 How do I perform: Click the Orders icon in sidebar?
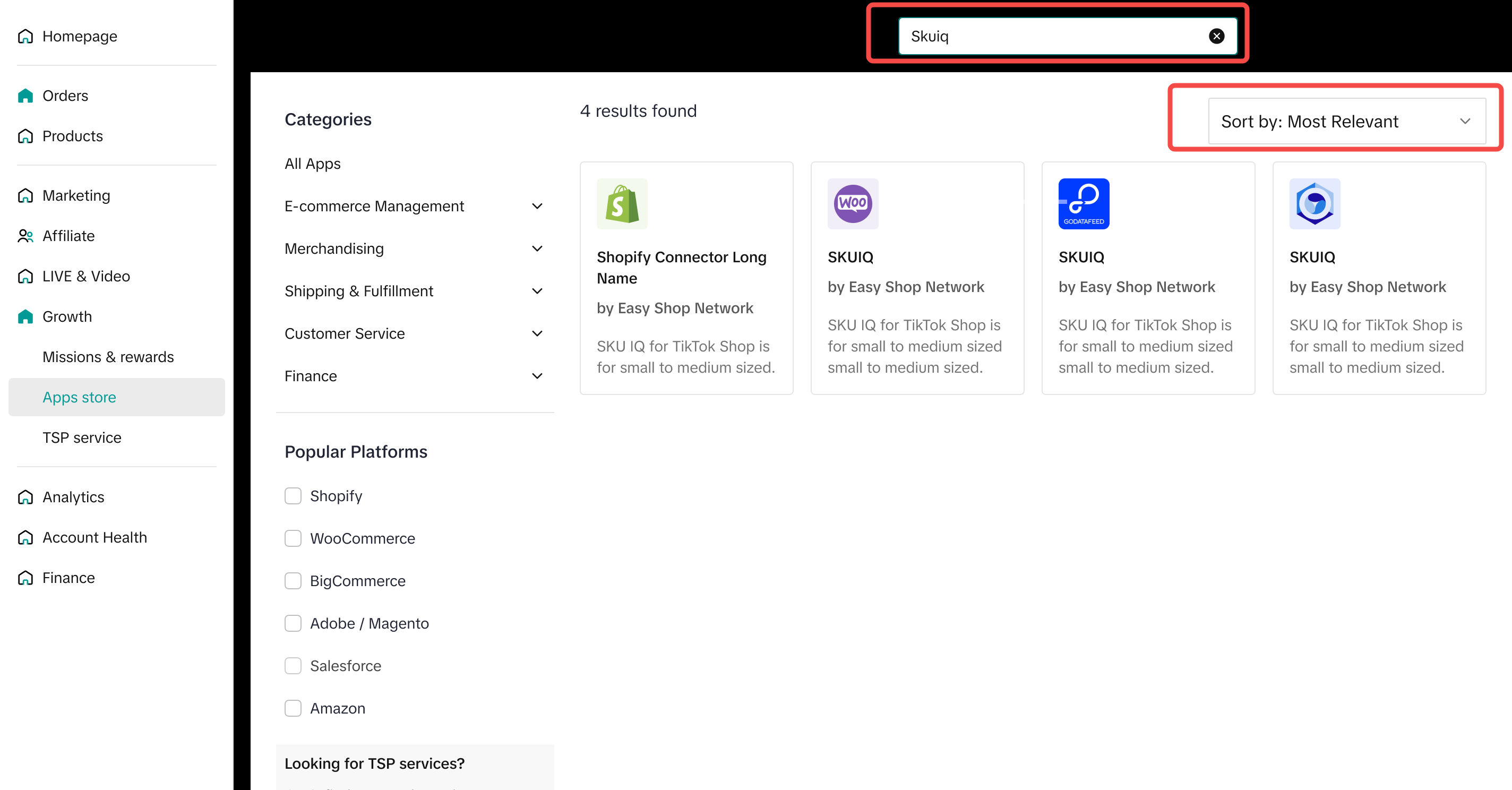pyautogui.click(x=25, y=96)
